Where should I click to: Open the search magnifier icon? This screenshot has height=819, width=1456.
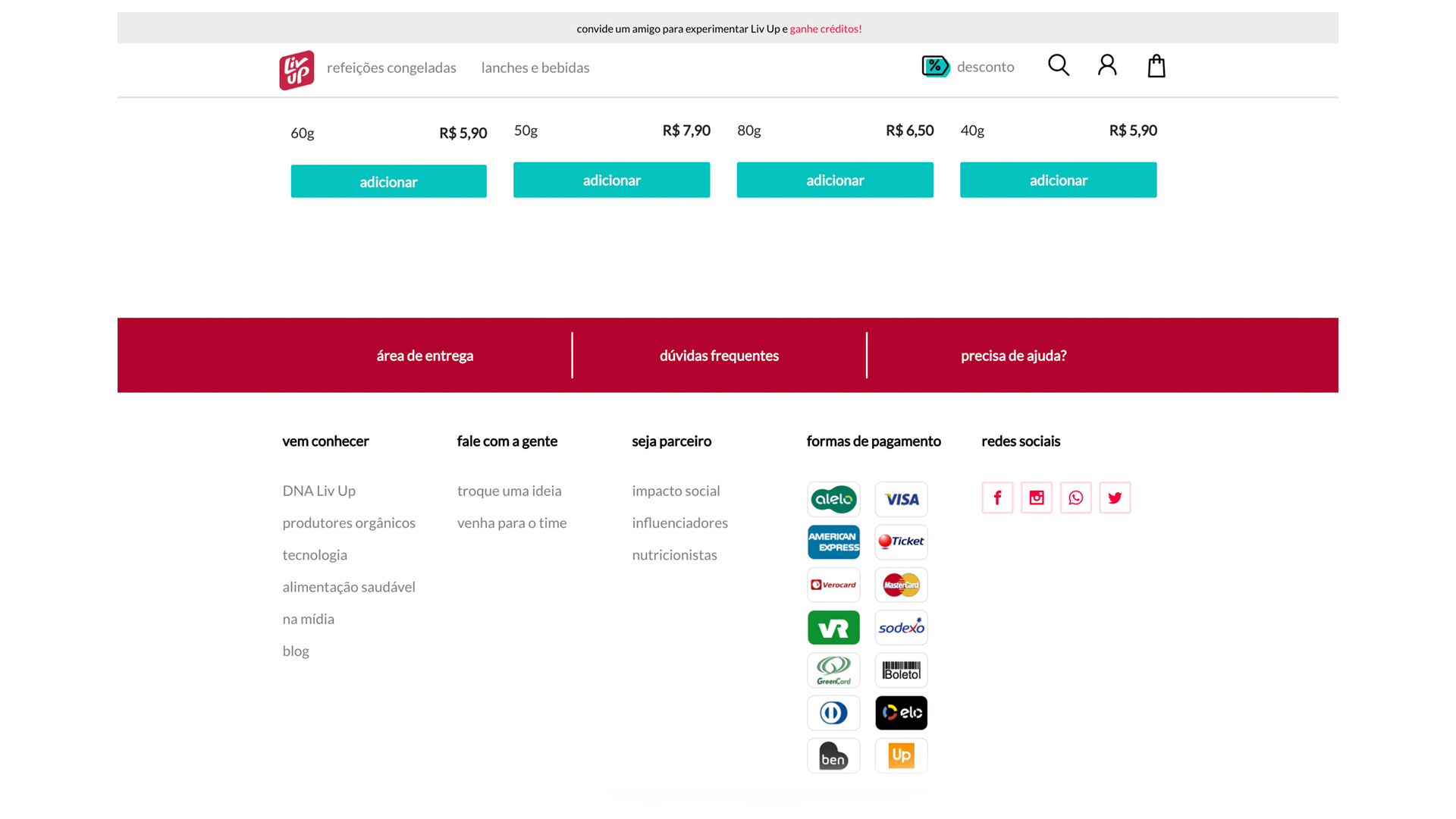pyautogui.click(x=1059, y=66)
